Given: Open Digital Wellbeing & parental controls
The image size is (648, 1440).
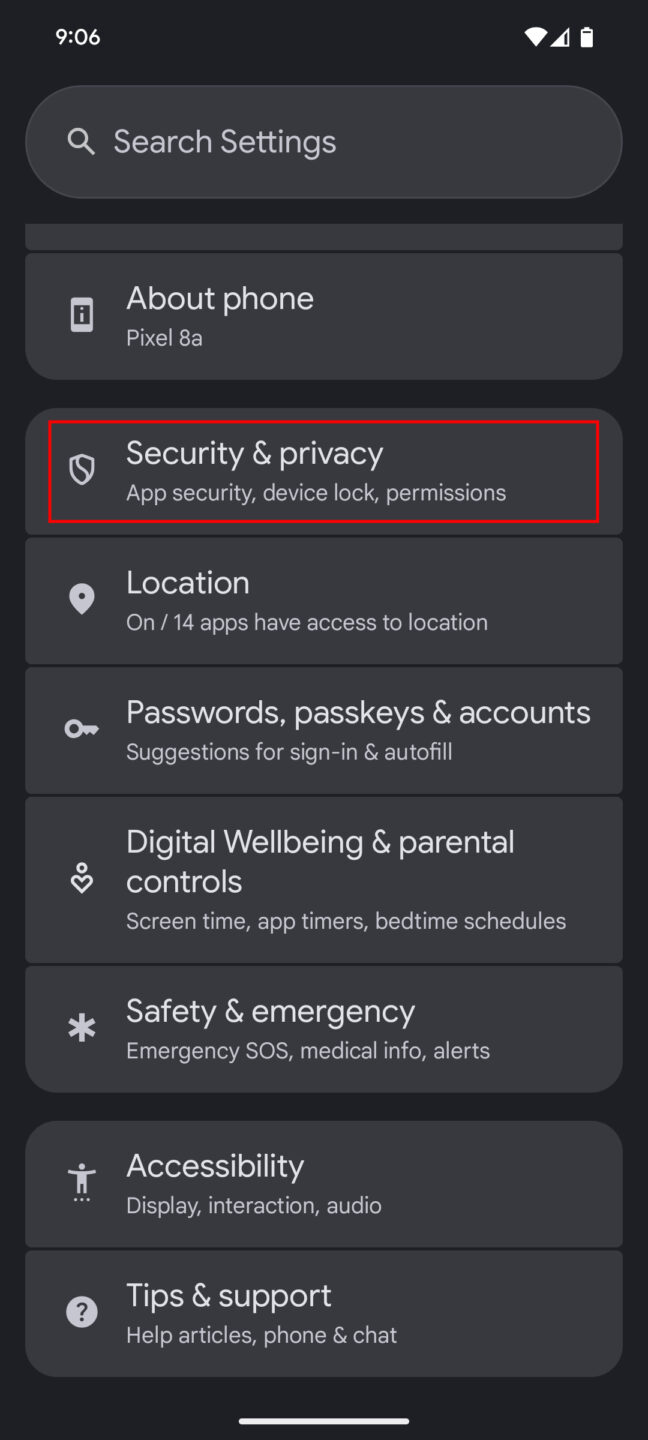Looking at the screenshot, I should click(324, 879).
